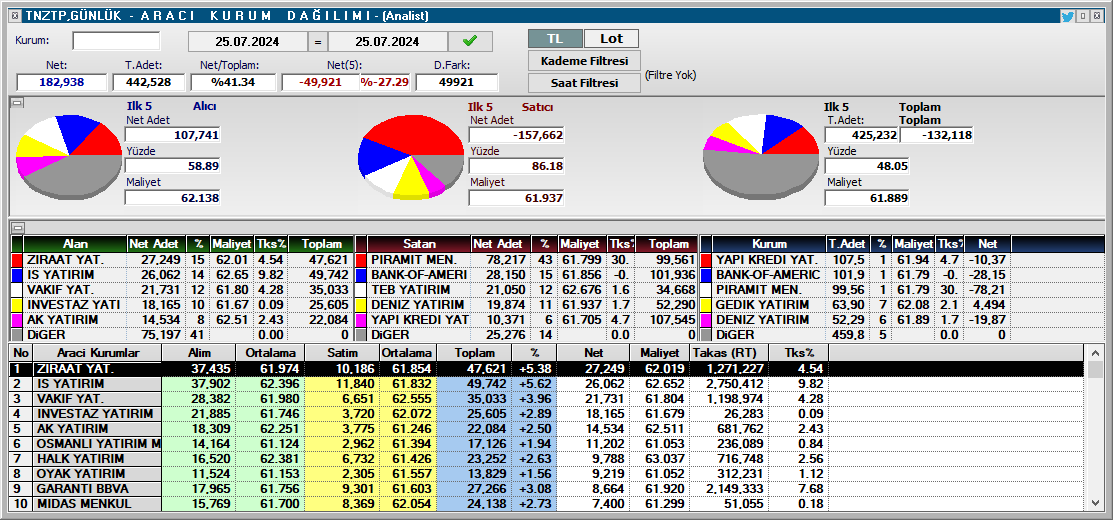1113x520 pixels.
Task: Click the Alıcı pie chart
Action: (68, 157)
